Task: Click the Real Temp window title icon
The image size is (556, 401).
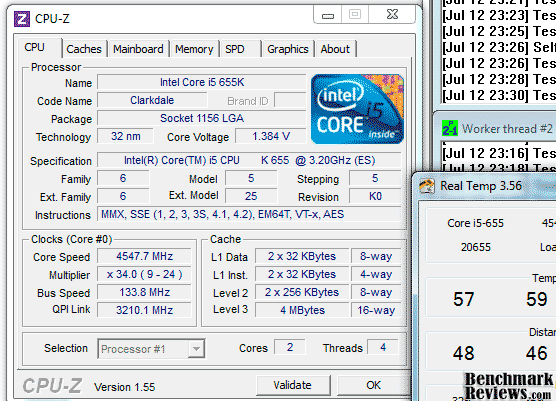Action: [x=427, y=186]
